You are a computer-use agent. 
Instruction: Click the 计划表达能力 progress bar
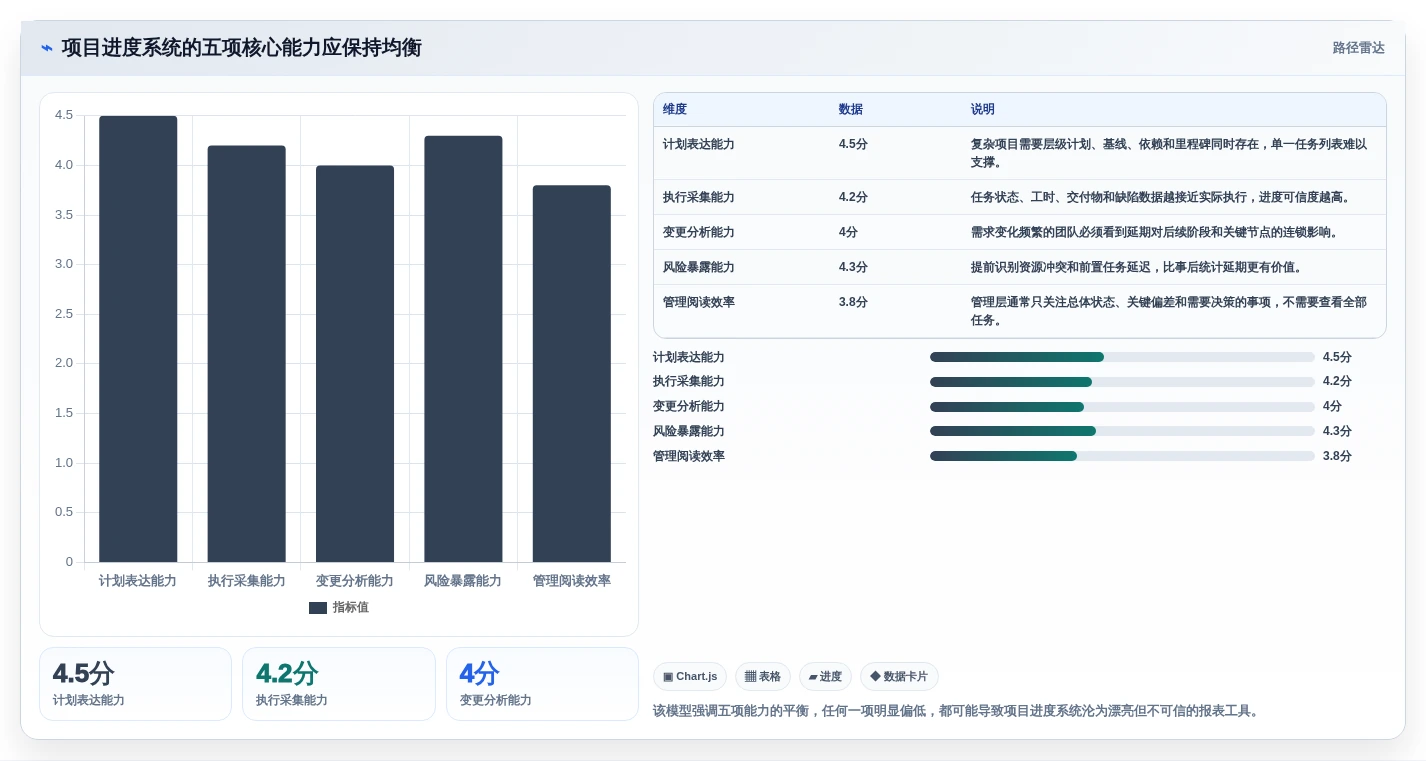point(1122,357)
